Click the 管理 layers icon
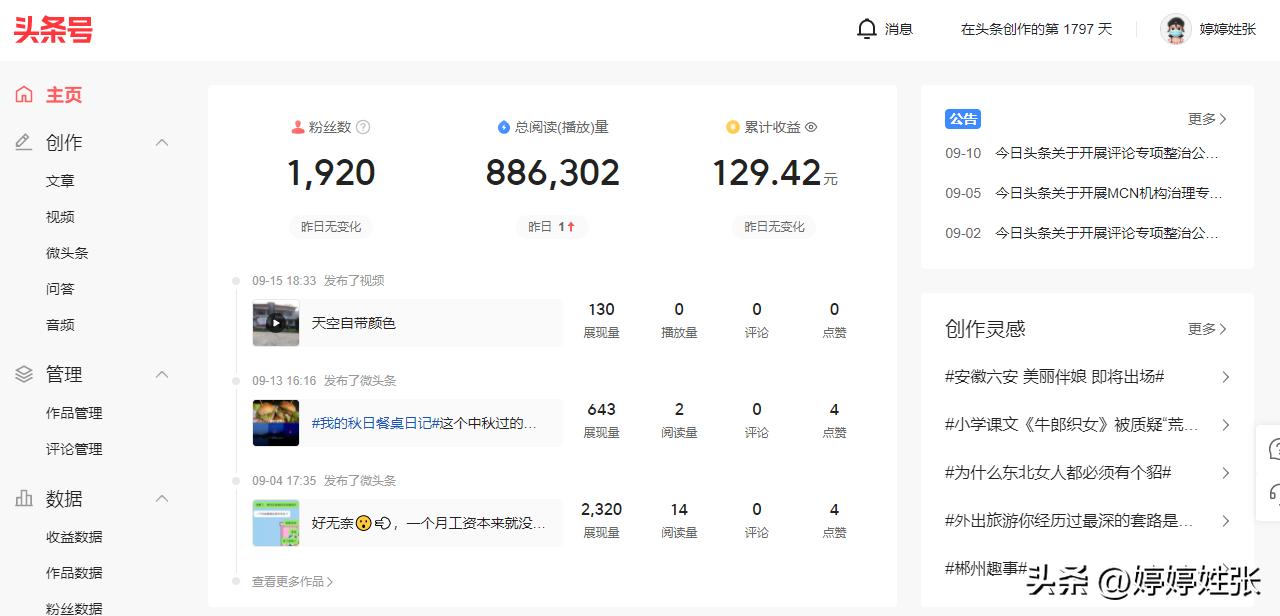The image size is (1280, 616). 24,374
